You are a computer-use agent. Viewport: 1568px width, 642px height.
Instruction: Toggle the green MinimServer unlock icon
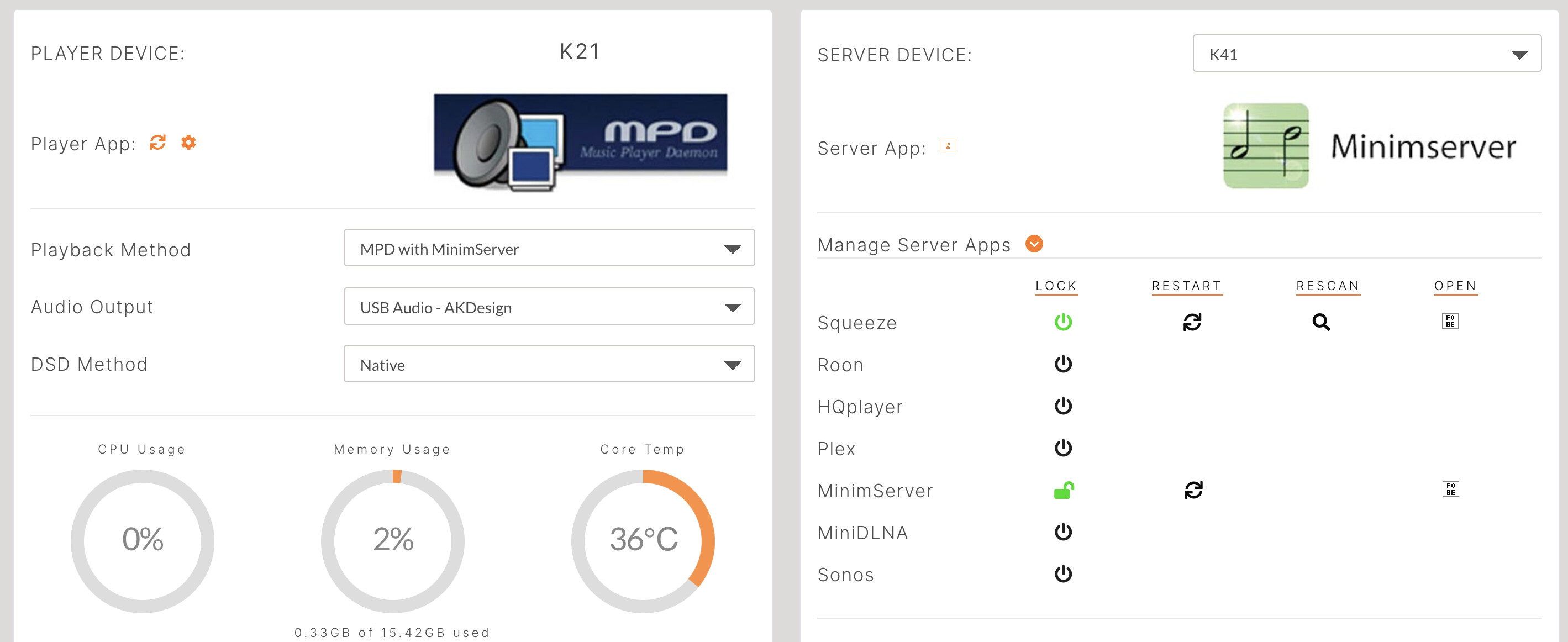[1064, 490]
